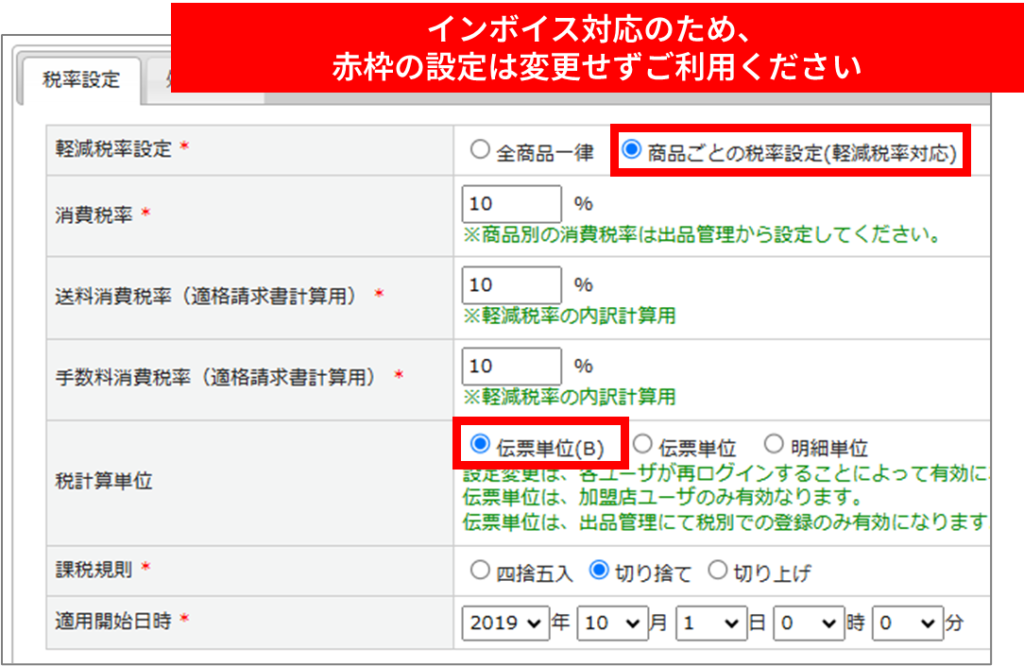Screen dimensions: 1024x666
Task: Open the day dropdown for 適用開始日時
Action: coord(711,622)
